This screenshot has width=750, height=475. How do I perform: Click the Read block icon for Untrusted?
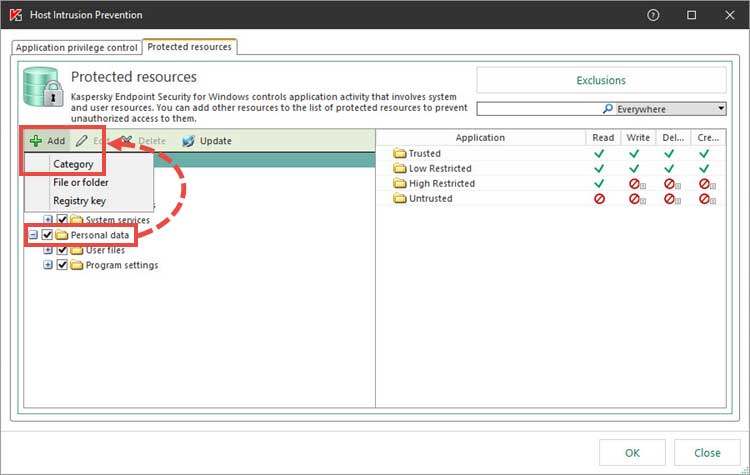click(x=599, y=199)
